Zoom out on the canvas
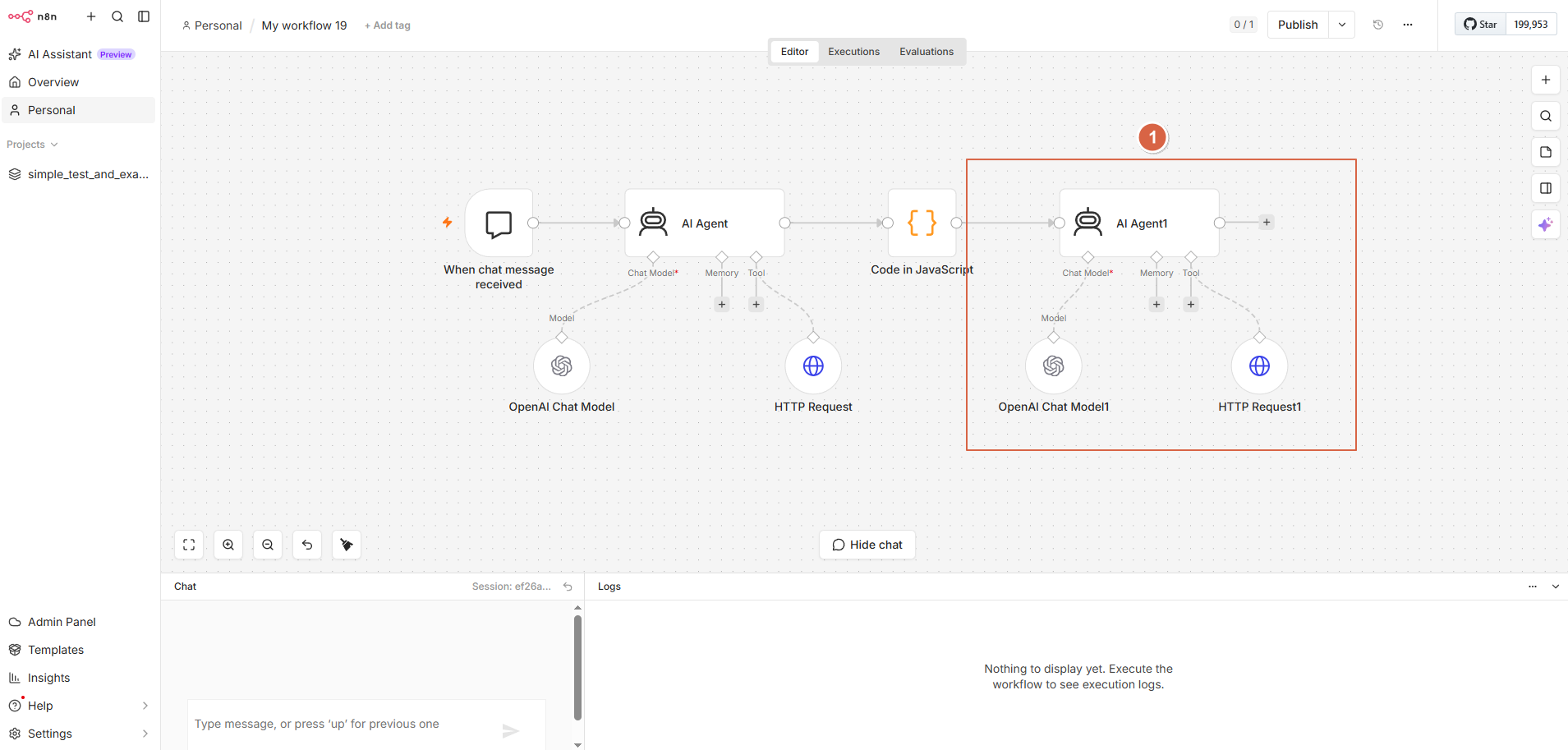This screenshot has width=1568, height=750. (268, 545)
